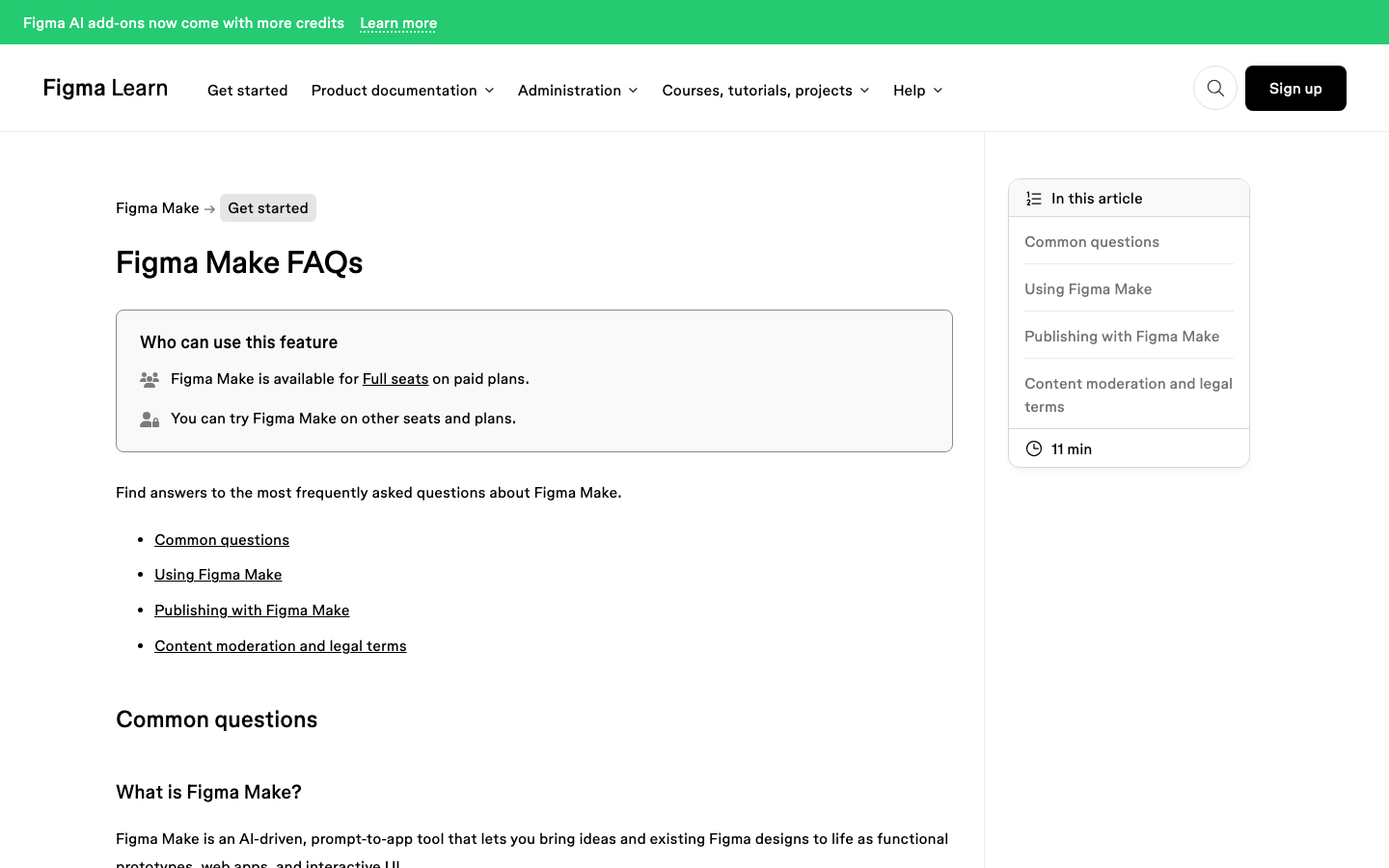Select Common questions in article sidebar
Image resolution: width=1389 pixels, height=868 pixels.
pos(1092,241)
